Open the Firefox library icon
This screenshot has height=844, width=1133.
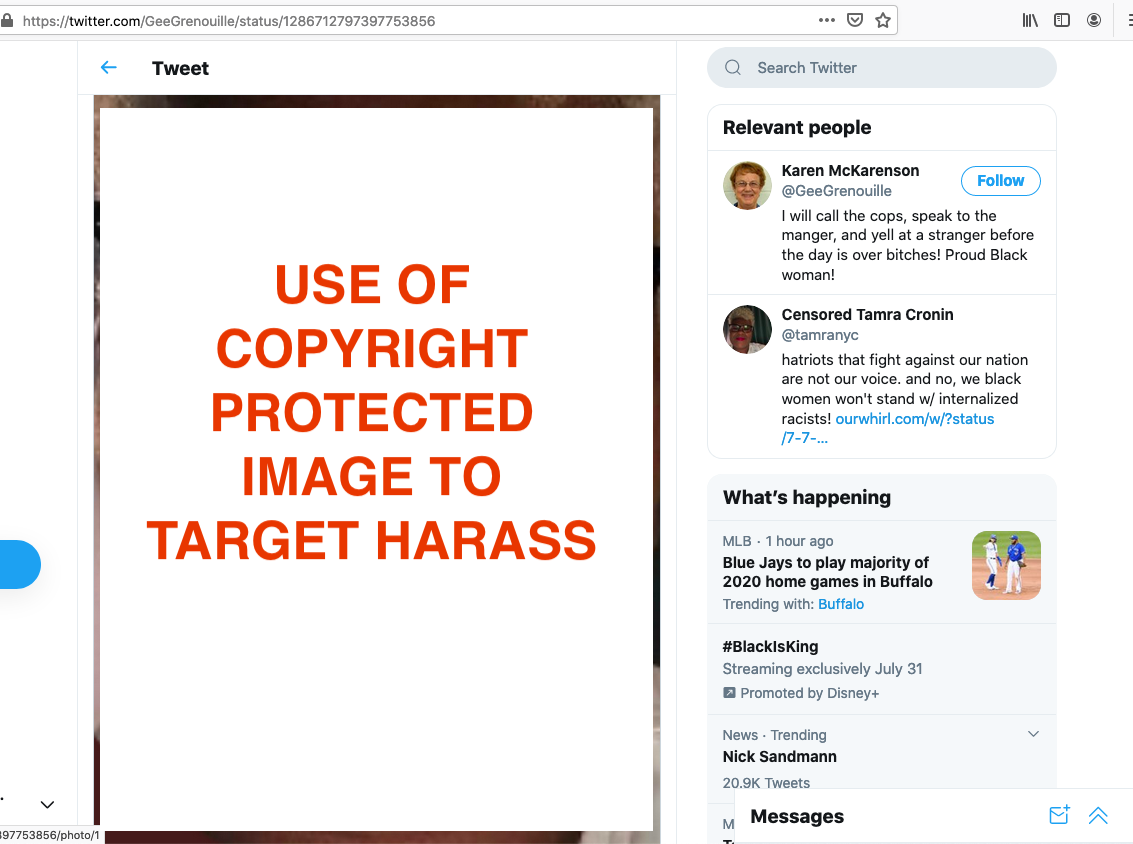tap(1030, 20)
